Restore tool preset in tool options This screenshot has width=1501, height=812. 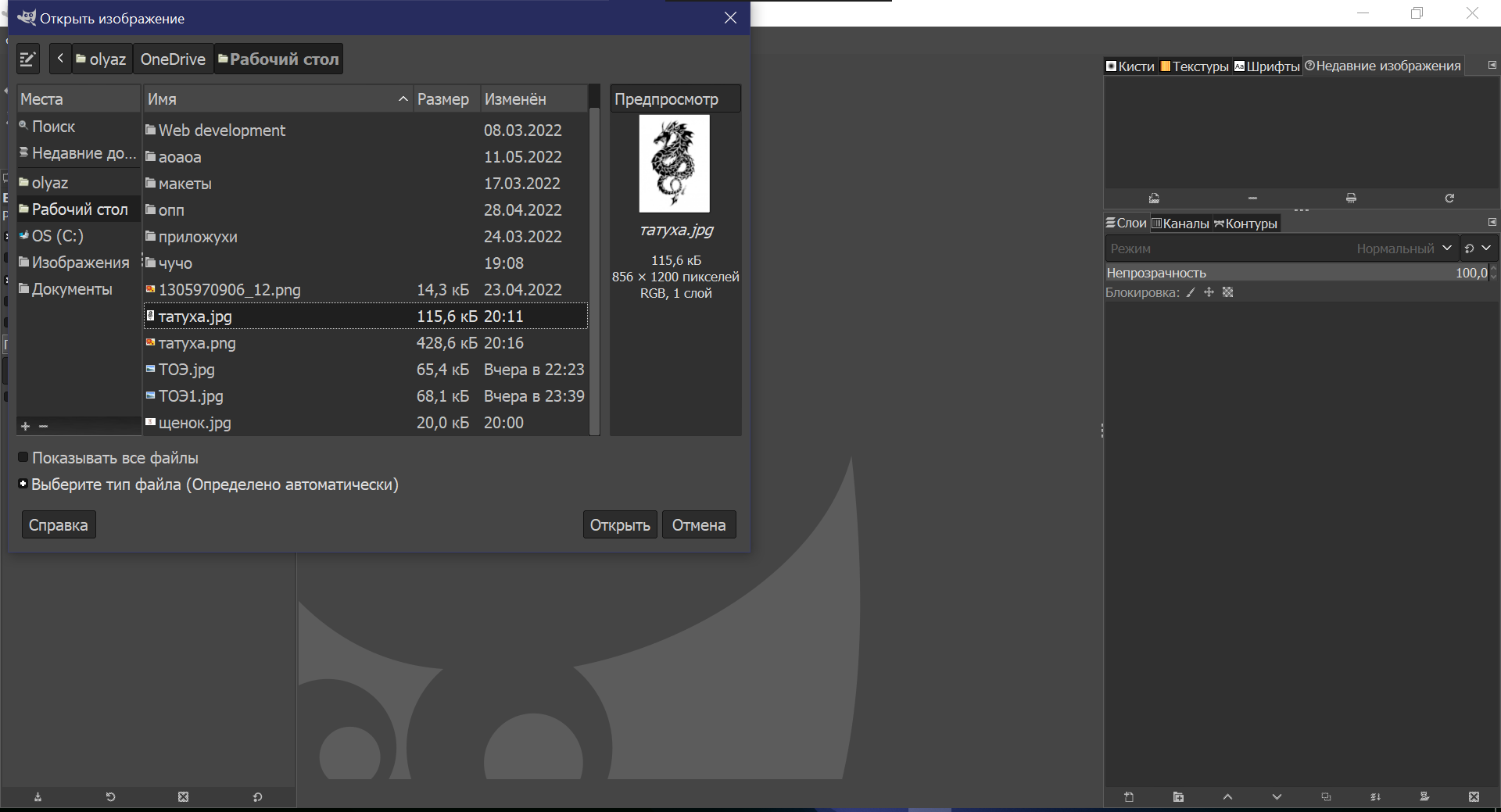click(x=110, y=797)
